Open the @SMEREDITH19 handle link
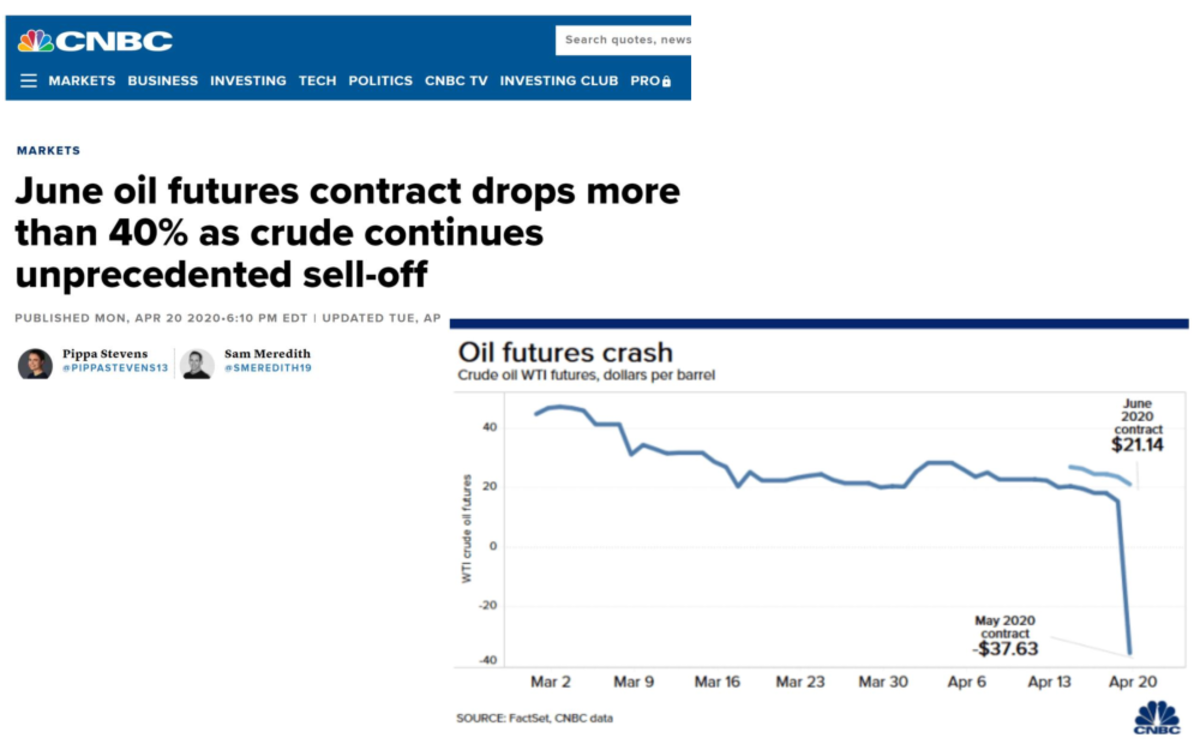The image size is (1200, 750). point(267,369)
